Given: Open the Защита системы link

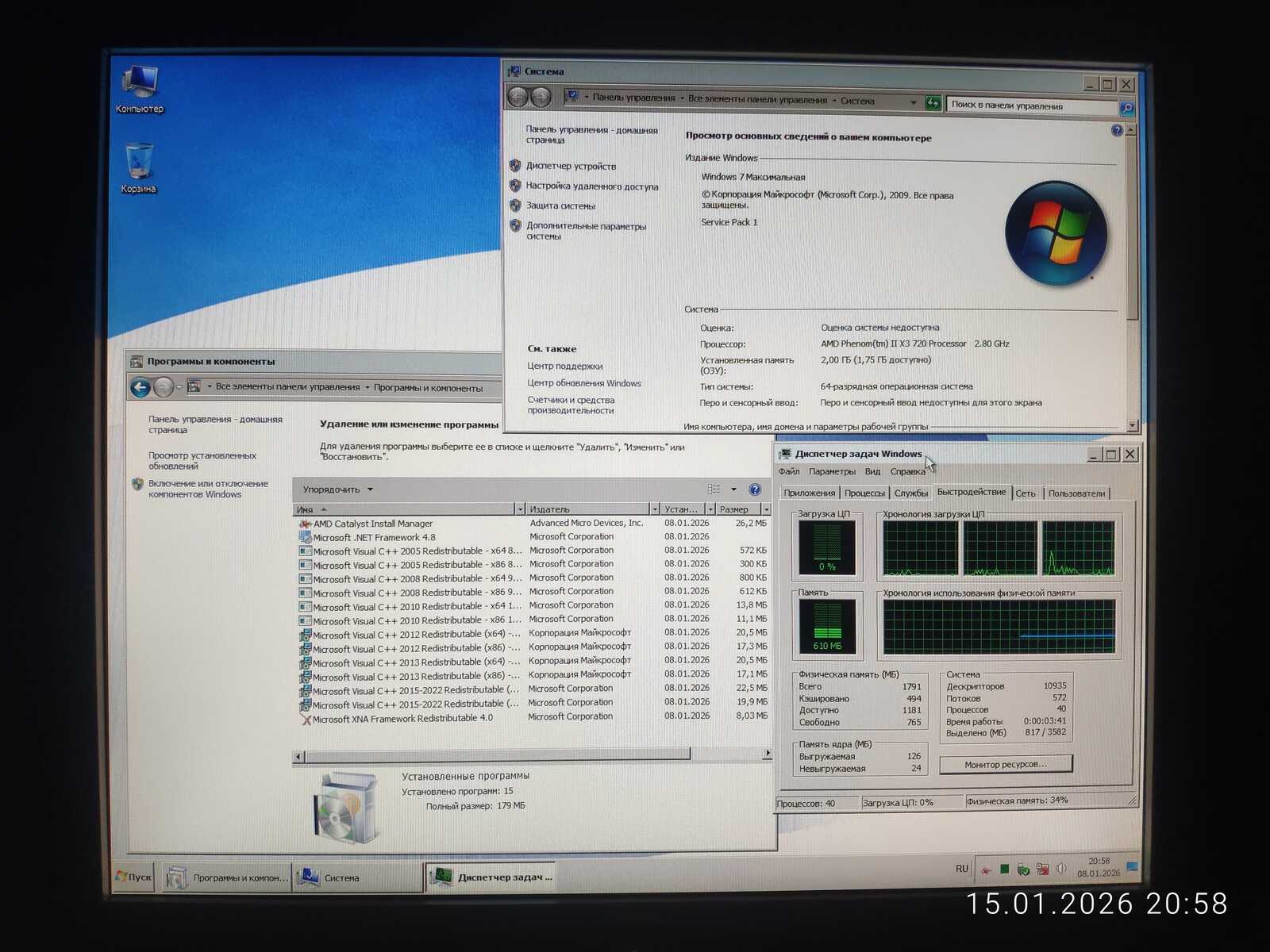Looking at the screenshot, I should 560,205.
